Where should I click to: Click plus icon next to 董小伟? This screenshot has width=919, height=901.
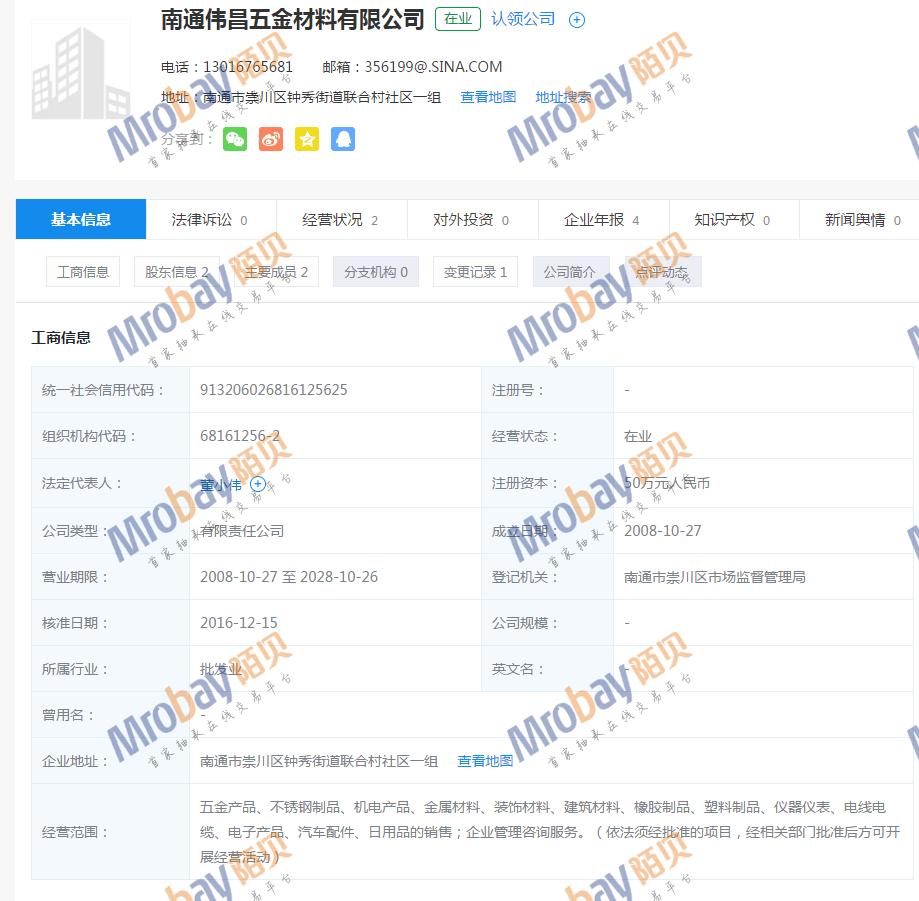[x=258, y=484]
